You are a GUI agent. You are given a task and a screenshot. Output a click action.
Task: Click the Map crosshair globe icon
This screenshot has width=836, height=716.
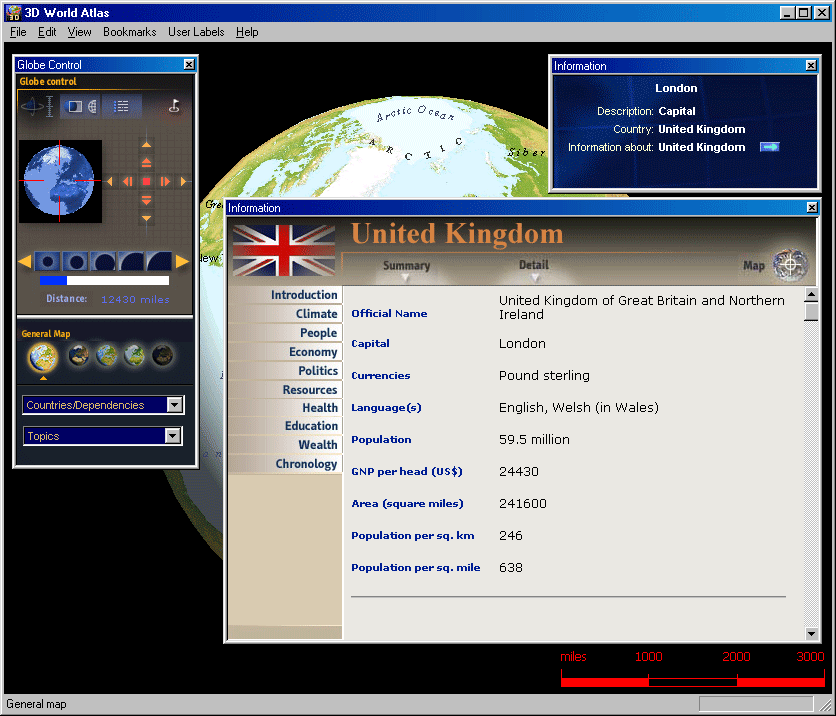[x=791, y=265]
